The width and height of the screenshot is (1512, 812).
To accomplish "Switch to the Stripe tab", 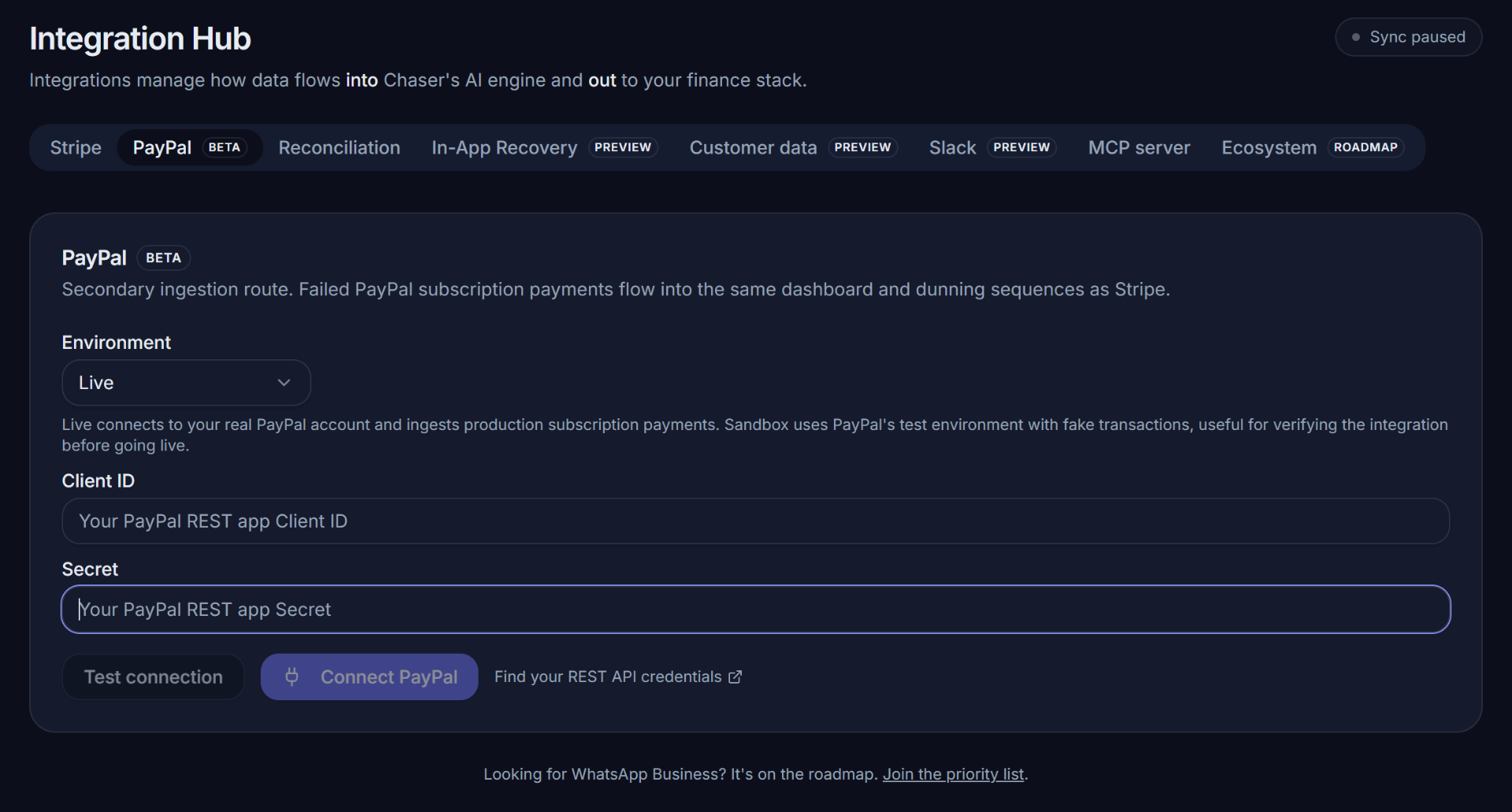I will pos(76,147).
